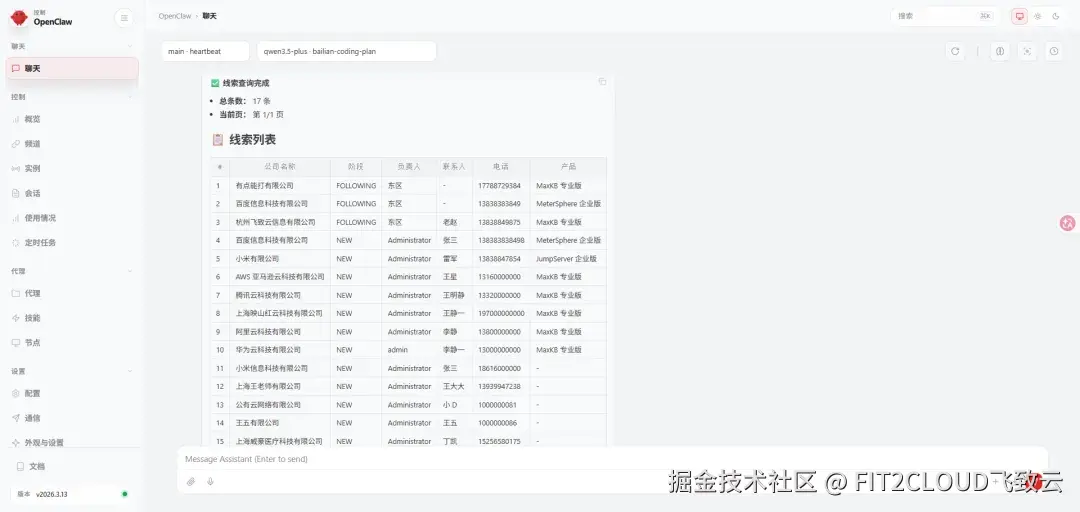Copy the message with the copy icon
The height and width of the screenshot is (512, 1080).
(602, 81)
